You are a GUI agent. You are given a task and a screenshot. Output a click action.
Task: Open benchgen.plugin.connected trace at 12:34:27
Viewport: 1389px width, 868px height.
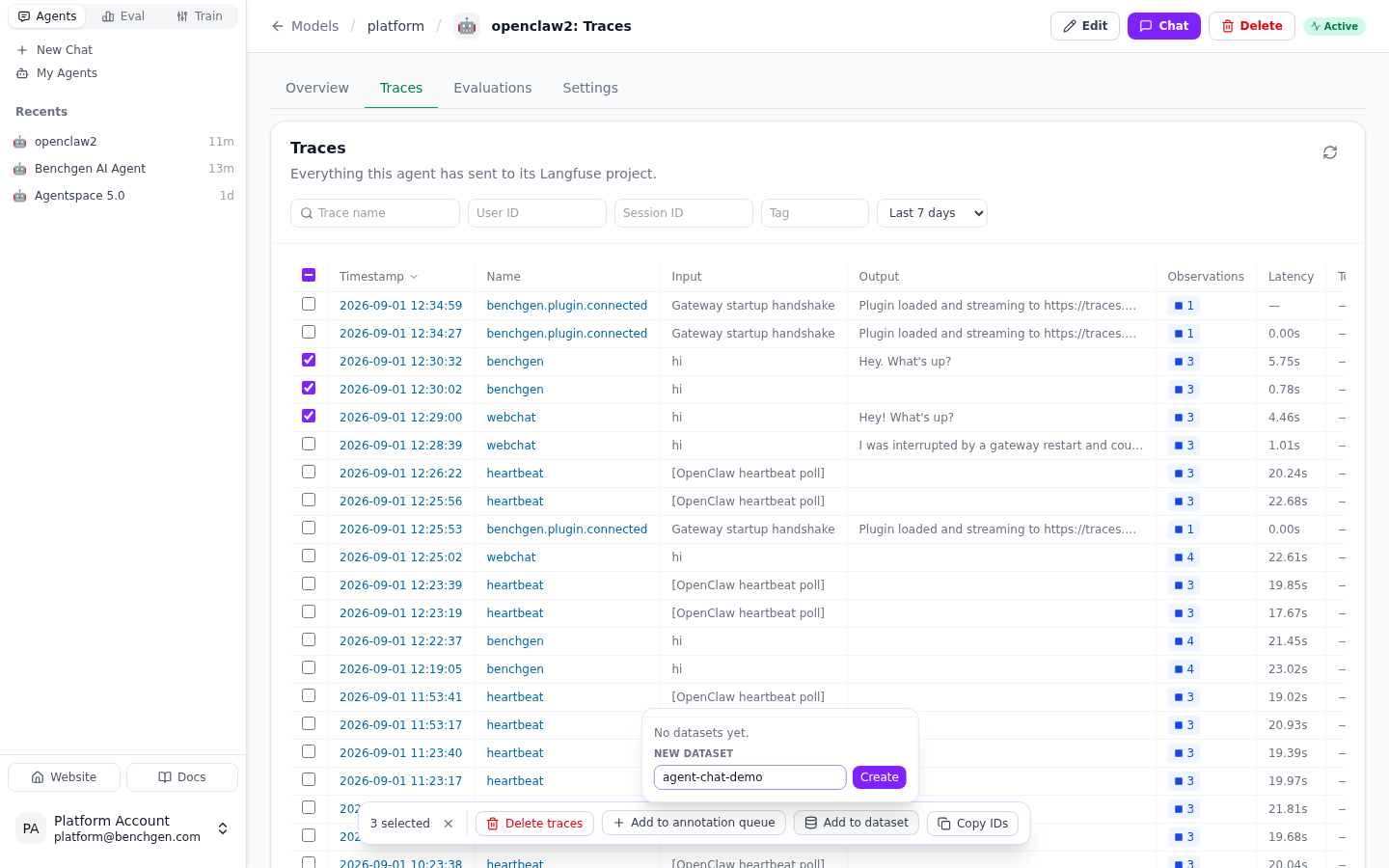pyautogui.click(x=567, y=334)
